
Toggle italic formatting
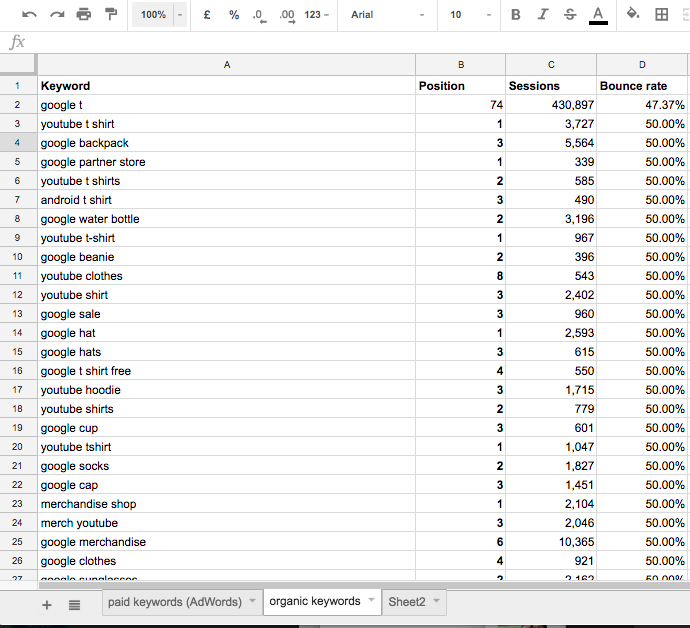(x=543, y=15)
